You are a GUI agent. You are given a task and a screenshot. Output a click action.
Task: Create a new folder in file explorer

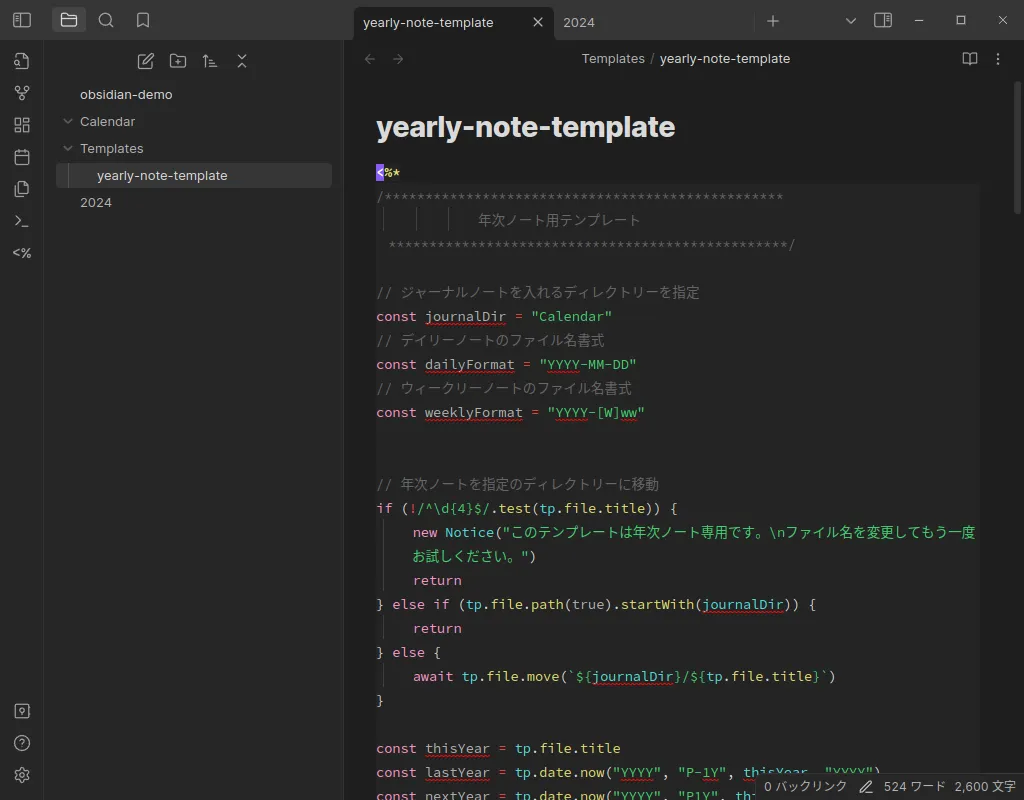pos(178,61)
